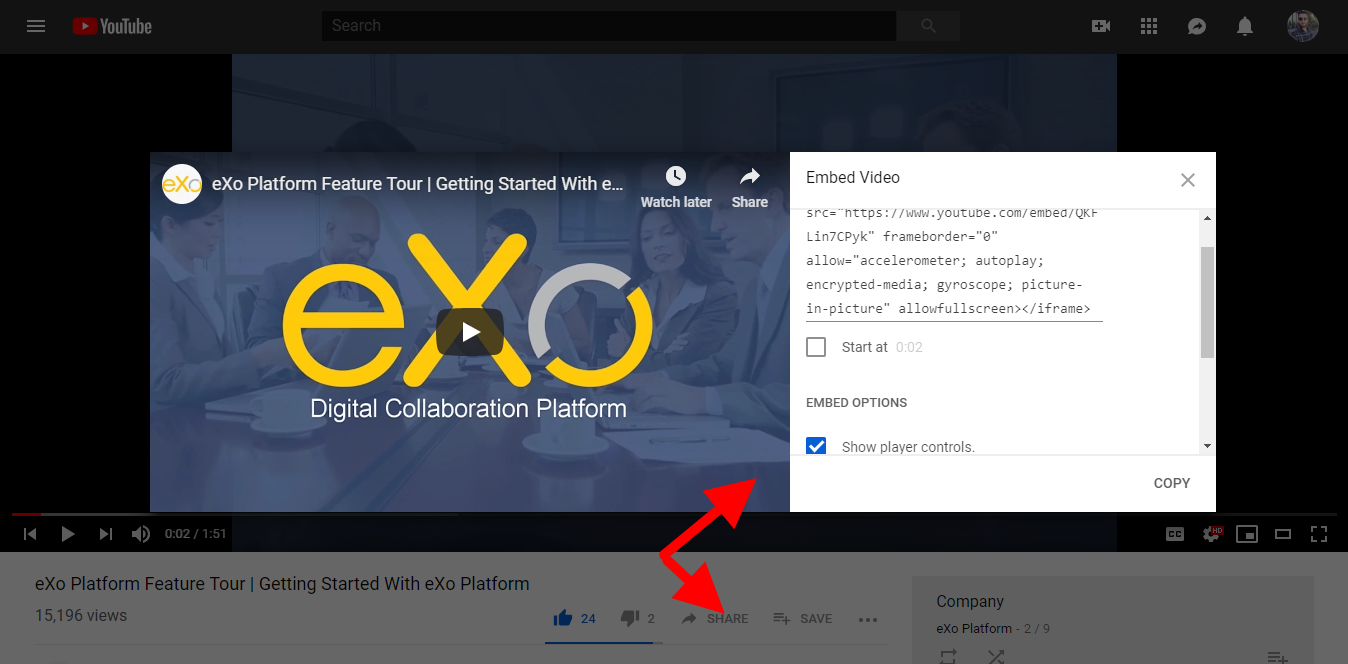Click the Start at 0:02 time field

coord(909,347)
